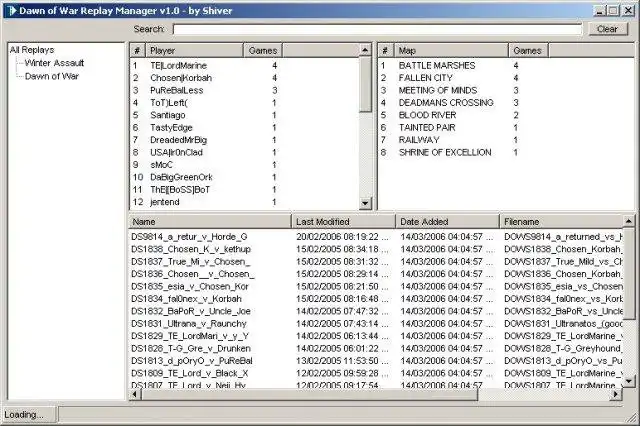Sort replays by the Name column header
Screen dimensions: 640x426
pyautogui.click(x=210, y=222)
